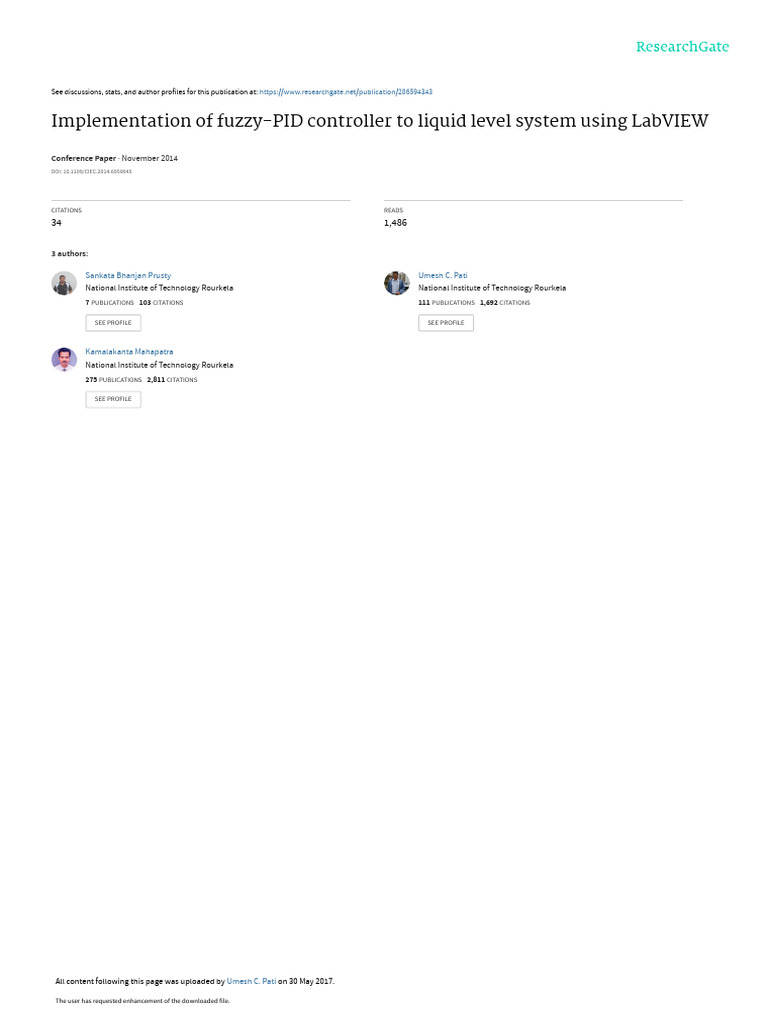Click Umesh C. Pati's profile photo

click(x=396, y=283)
